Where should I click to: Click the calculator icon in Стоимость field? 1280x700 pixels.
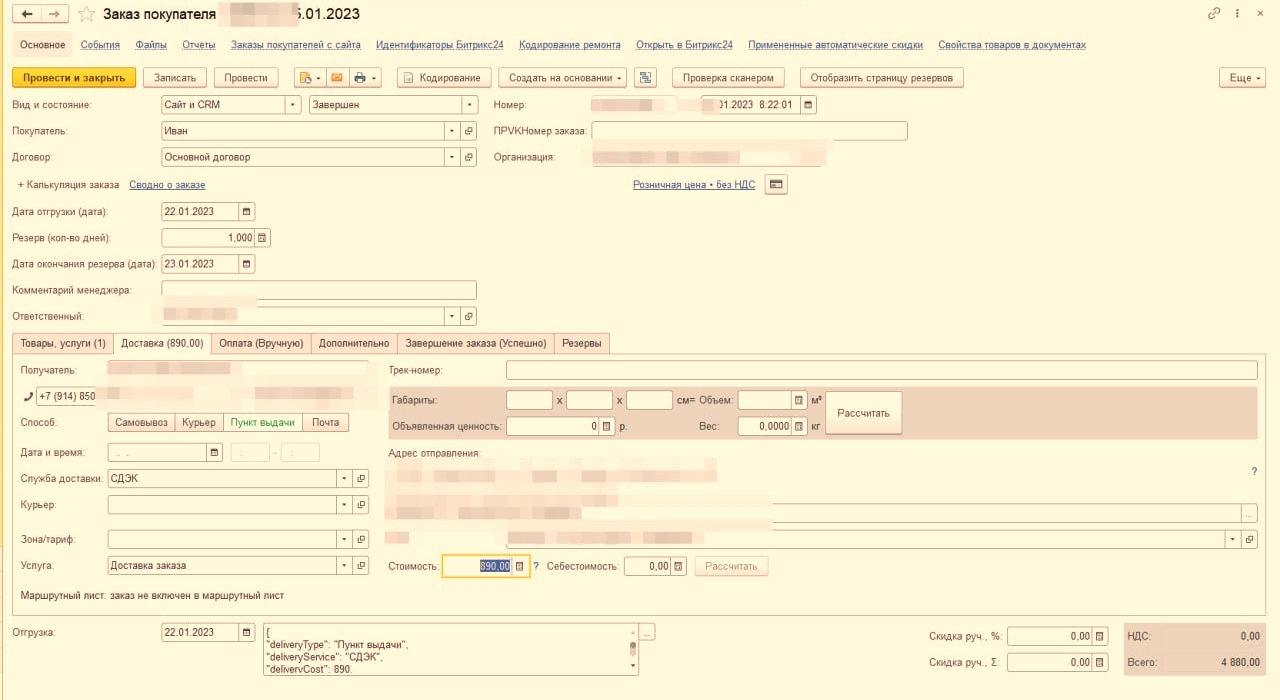519,566
